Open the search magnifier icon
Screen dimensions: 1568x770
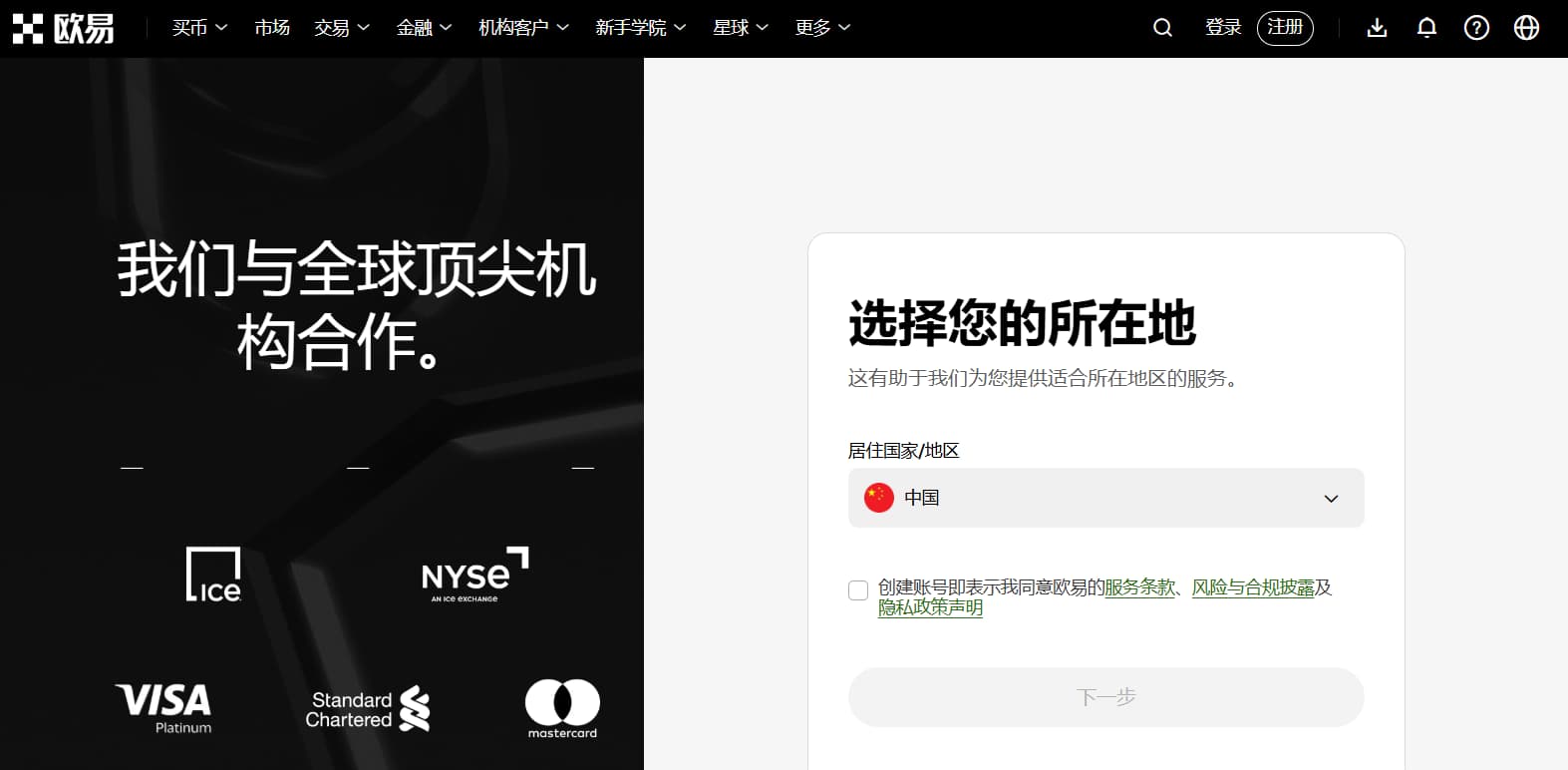pyautogui.click(x=1162, y=28)
